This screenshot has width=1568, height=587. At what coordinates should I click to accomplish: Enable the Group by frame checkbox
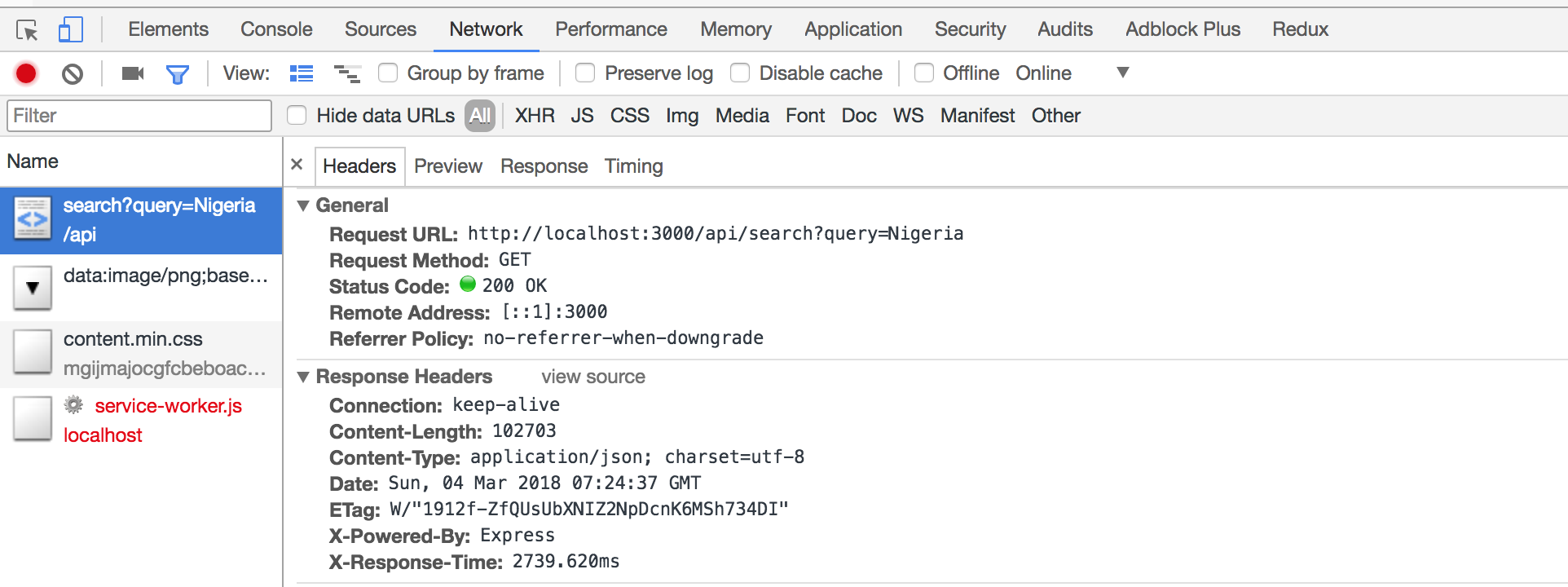tap(388, 73)
